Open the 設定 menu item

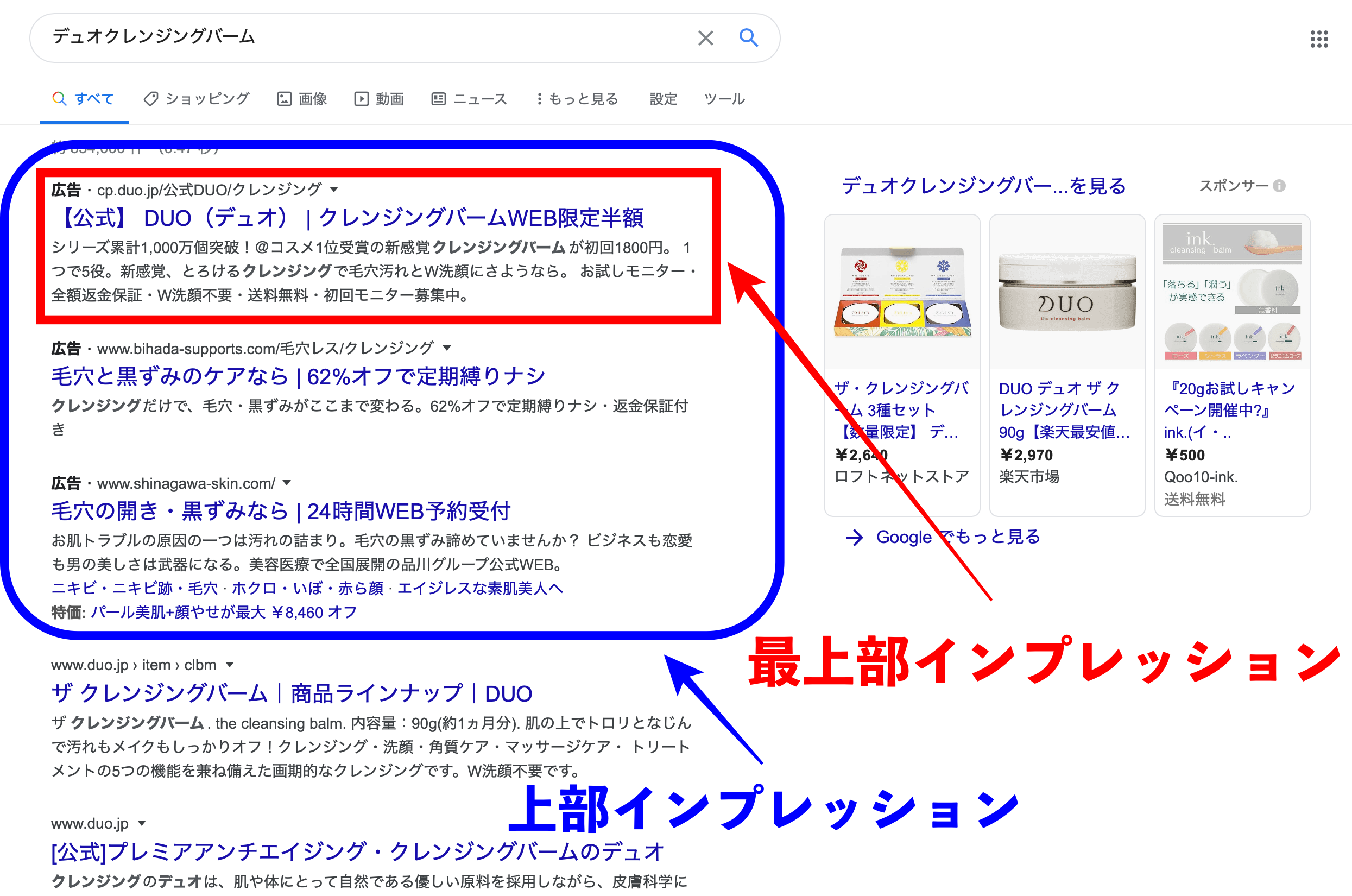[662, 99]
